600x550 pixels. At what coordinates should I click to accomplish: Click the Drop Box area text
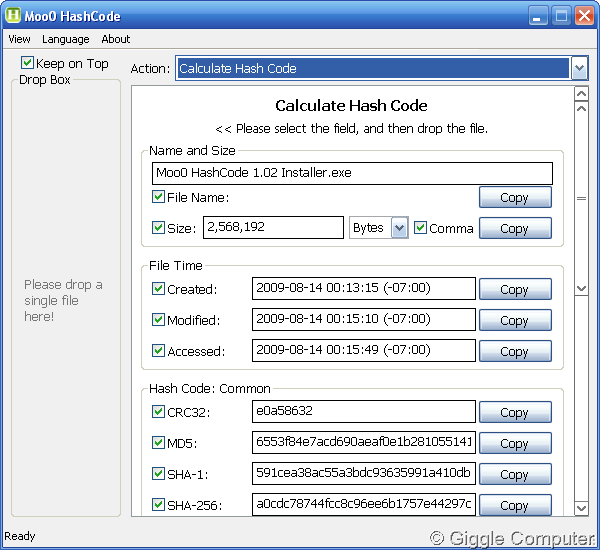(x=63, y=300)
